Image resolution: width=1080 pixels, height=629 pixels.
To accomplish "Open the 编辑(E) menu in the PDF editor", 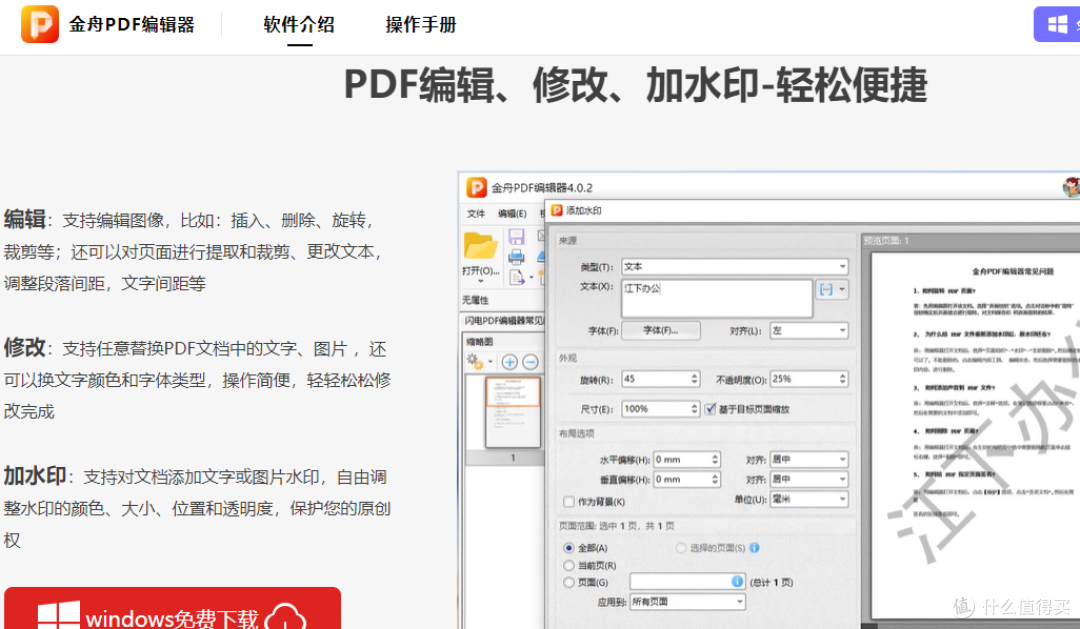I will [x=512, y=214].
